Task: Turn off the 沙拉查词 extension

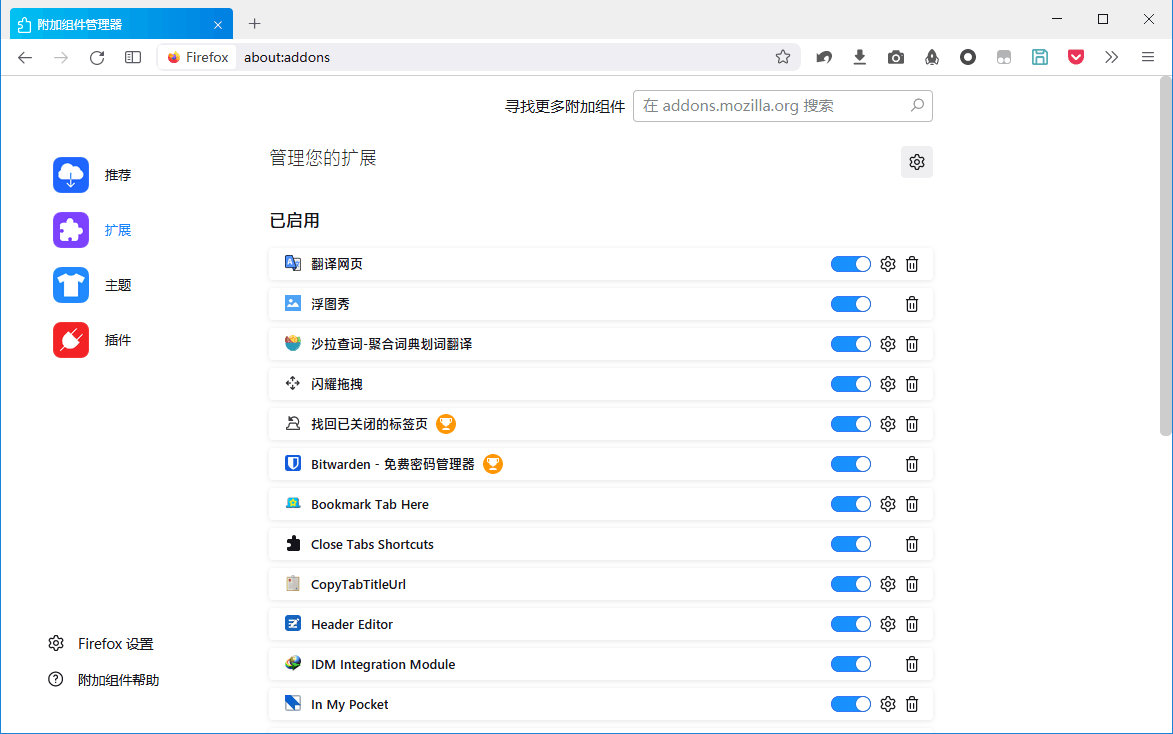Action: pyautogui.click(x=851, y=344)
